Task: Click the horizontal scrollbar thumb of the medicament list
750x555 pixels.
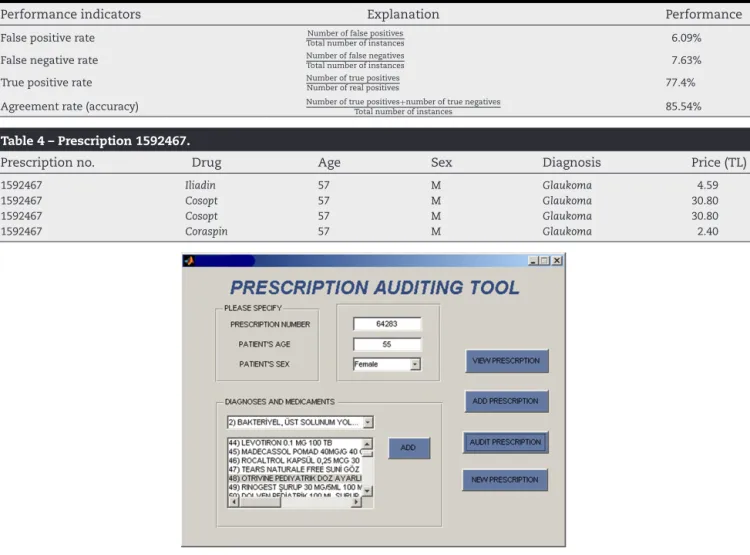Action: coord(260,502)
